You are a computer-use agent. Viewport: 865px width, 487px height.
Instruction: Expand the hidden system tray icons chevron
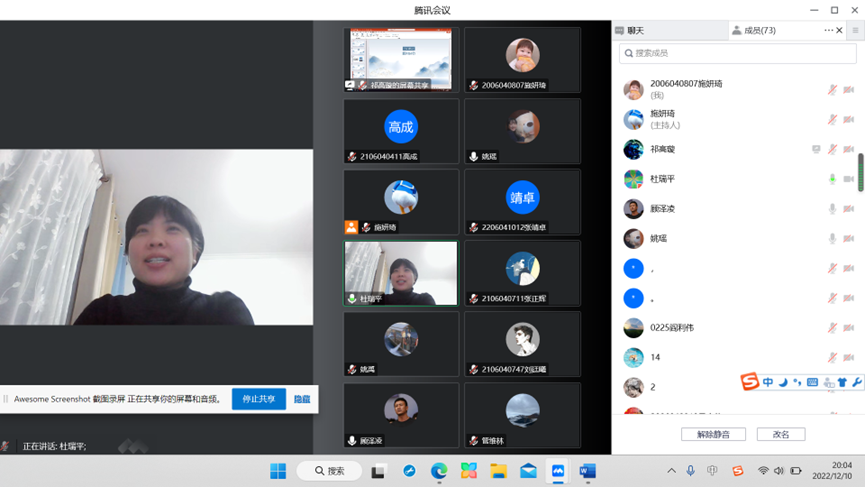pos(671,471)
